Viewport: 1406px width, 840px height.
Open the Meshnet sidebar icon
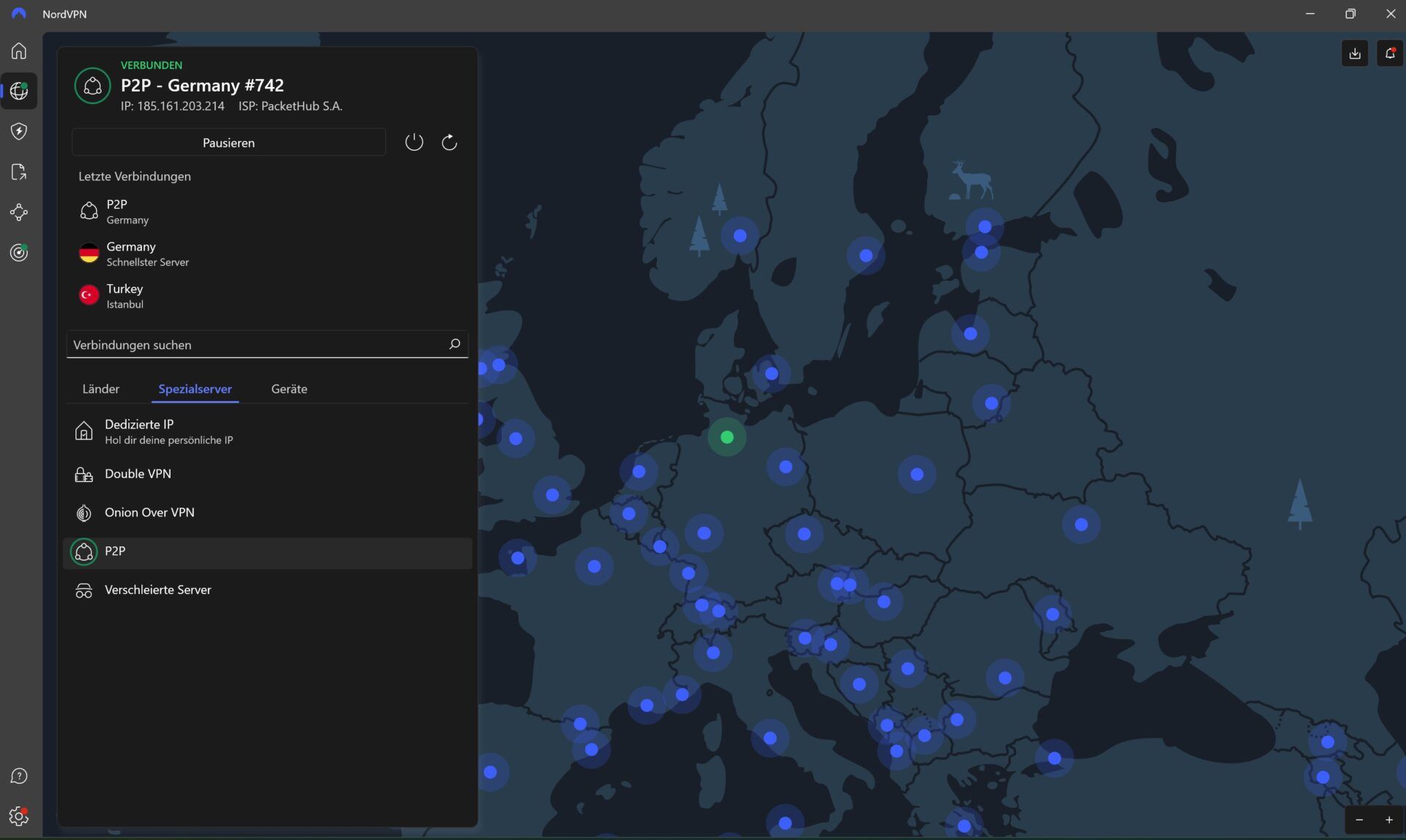19,212
